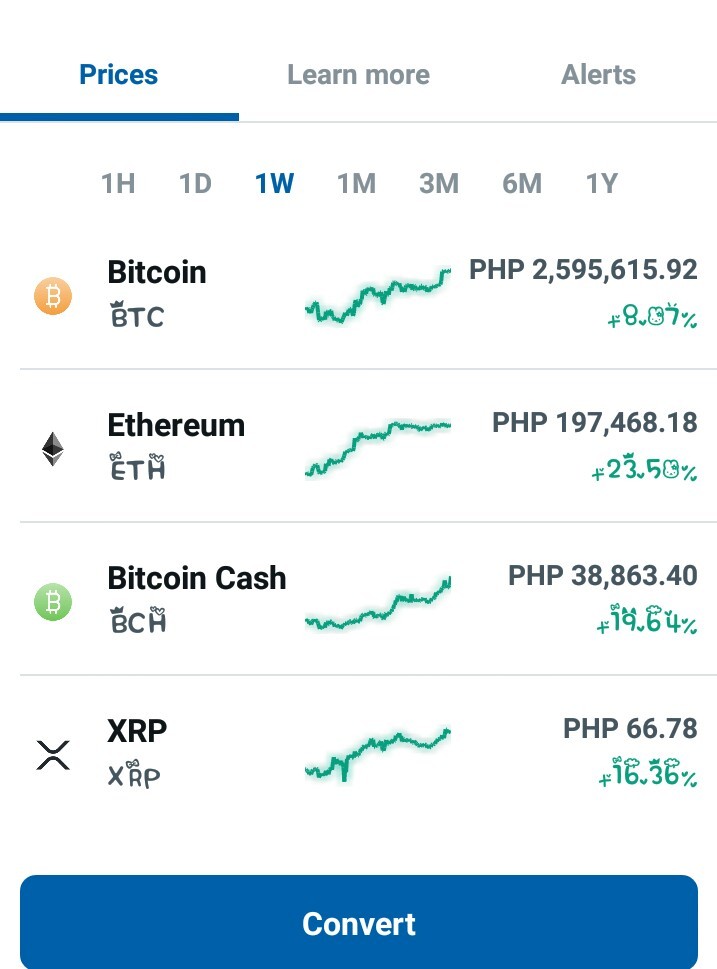
Task: Tap the Ethereum diamond logo icon
Action: click(x=53, y=449)
